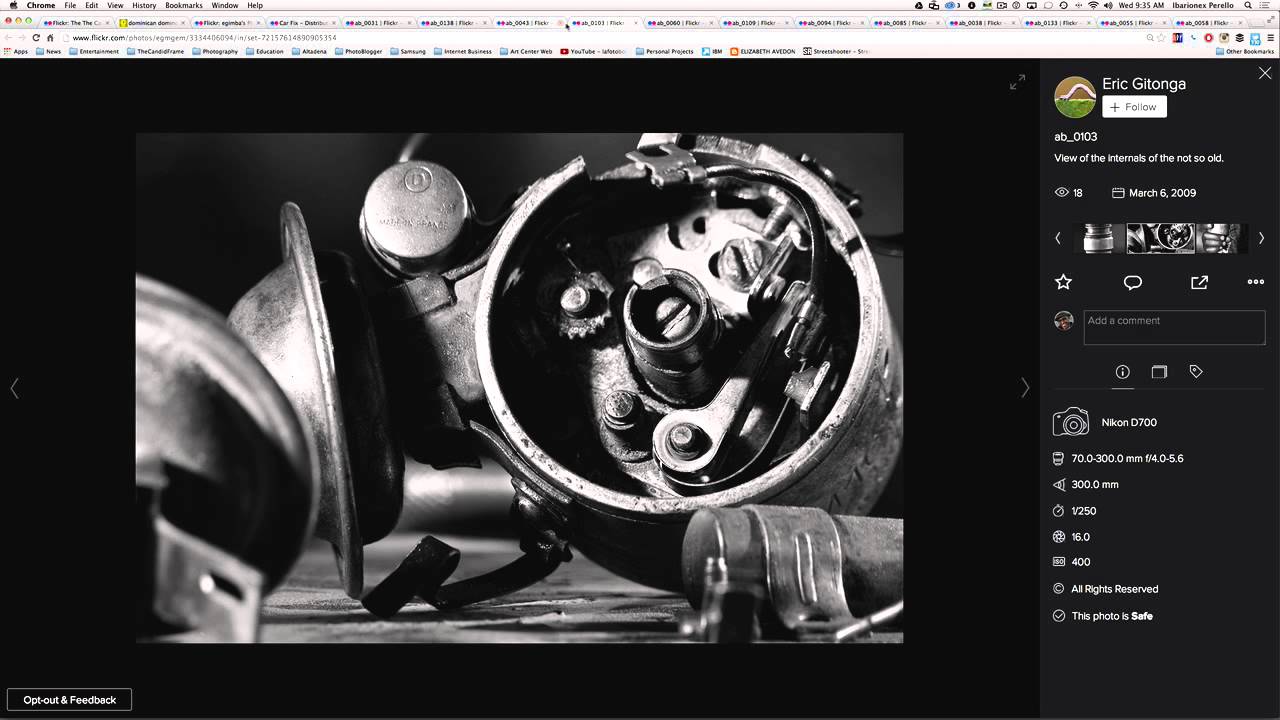Screen dimensions: 1280x720
Task: Expand the photo to fullscreen view
Action: click(1017, 82)
